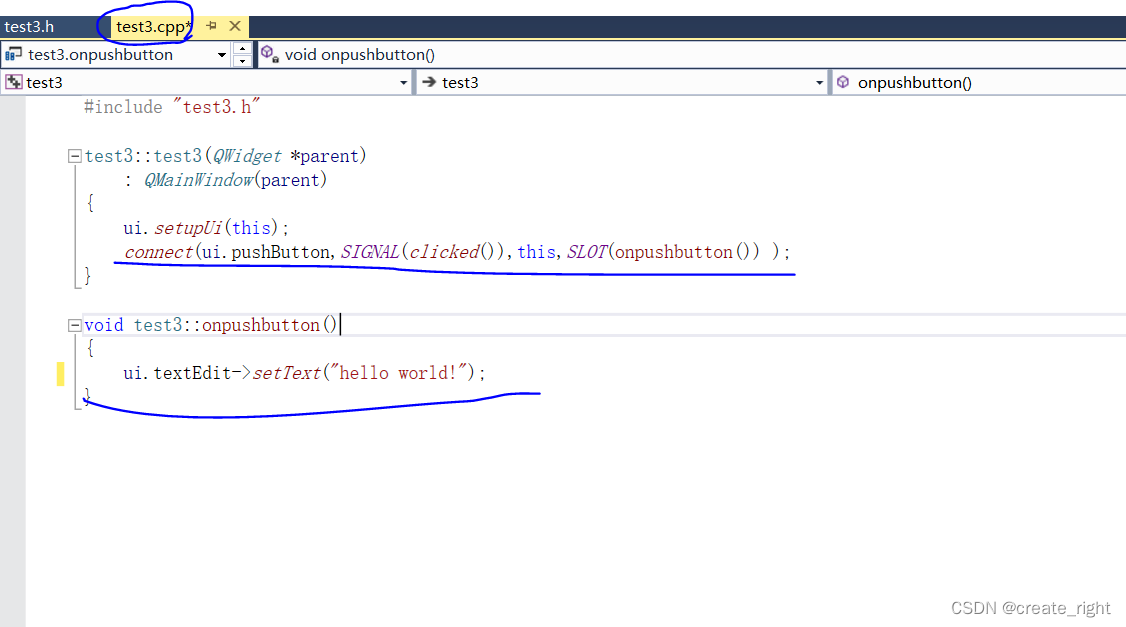The height and width of the screenshot is (627, 1126).
Task: Click the class icon next to test3.onpushbutton
Action: [13, 55]
